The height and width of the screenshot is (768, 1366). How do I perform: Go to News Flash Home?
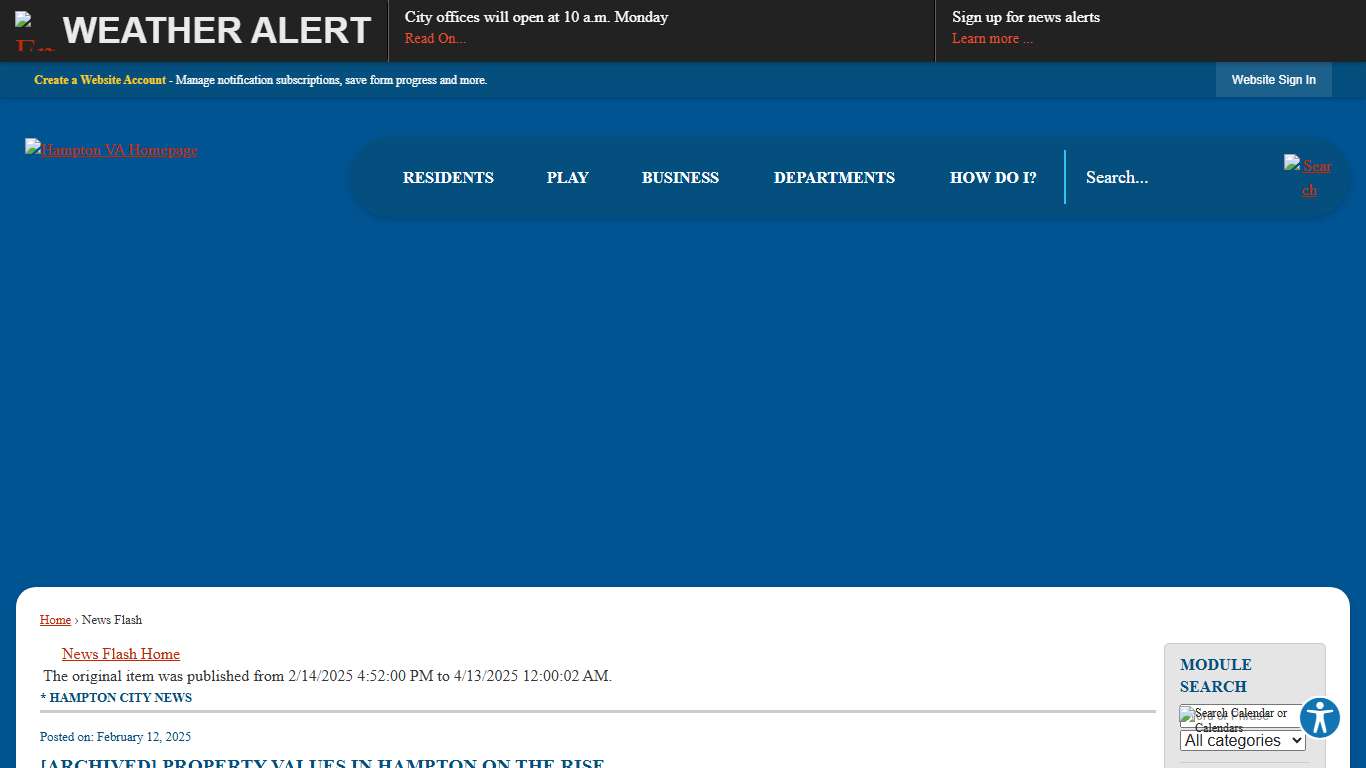(x=121, y=654)
